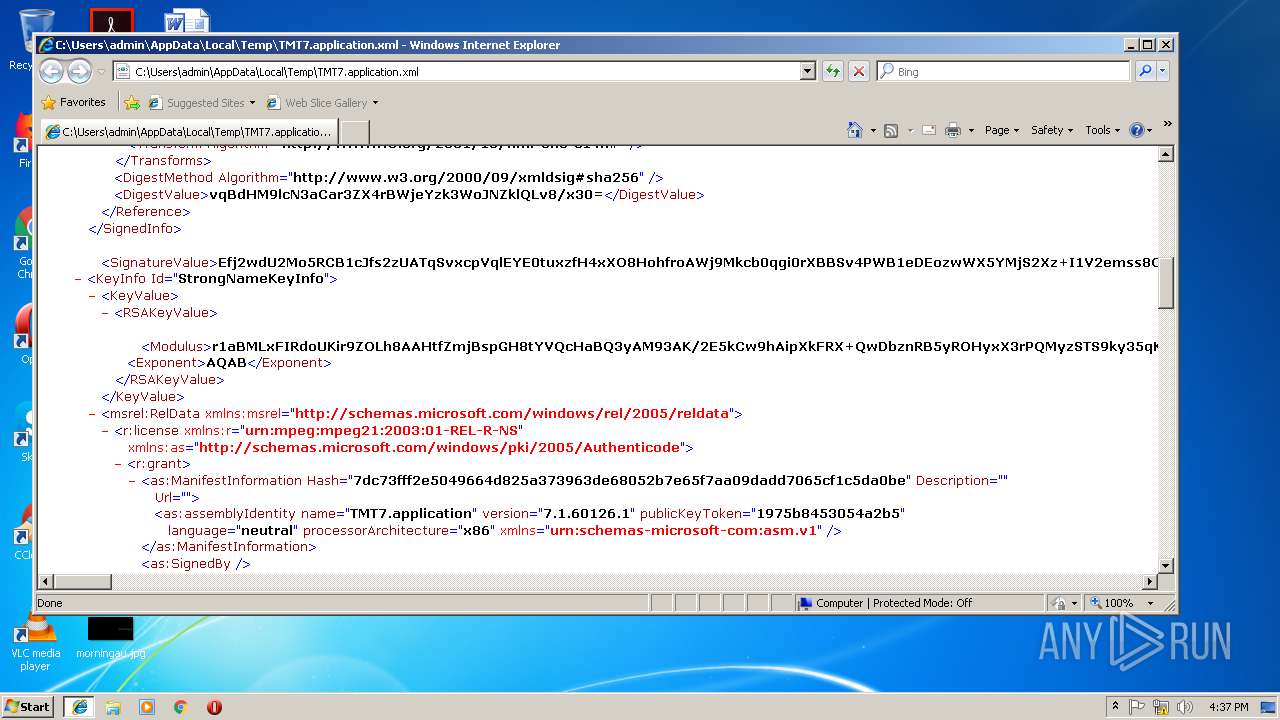The image size is (1280, 720).
Task: Open Windows Media Player taskbar icon
Action: click(147, 706)
